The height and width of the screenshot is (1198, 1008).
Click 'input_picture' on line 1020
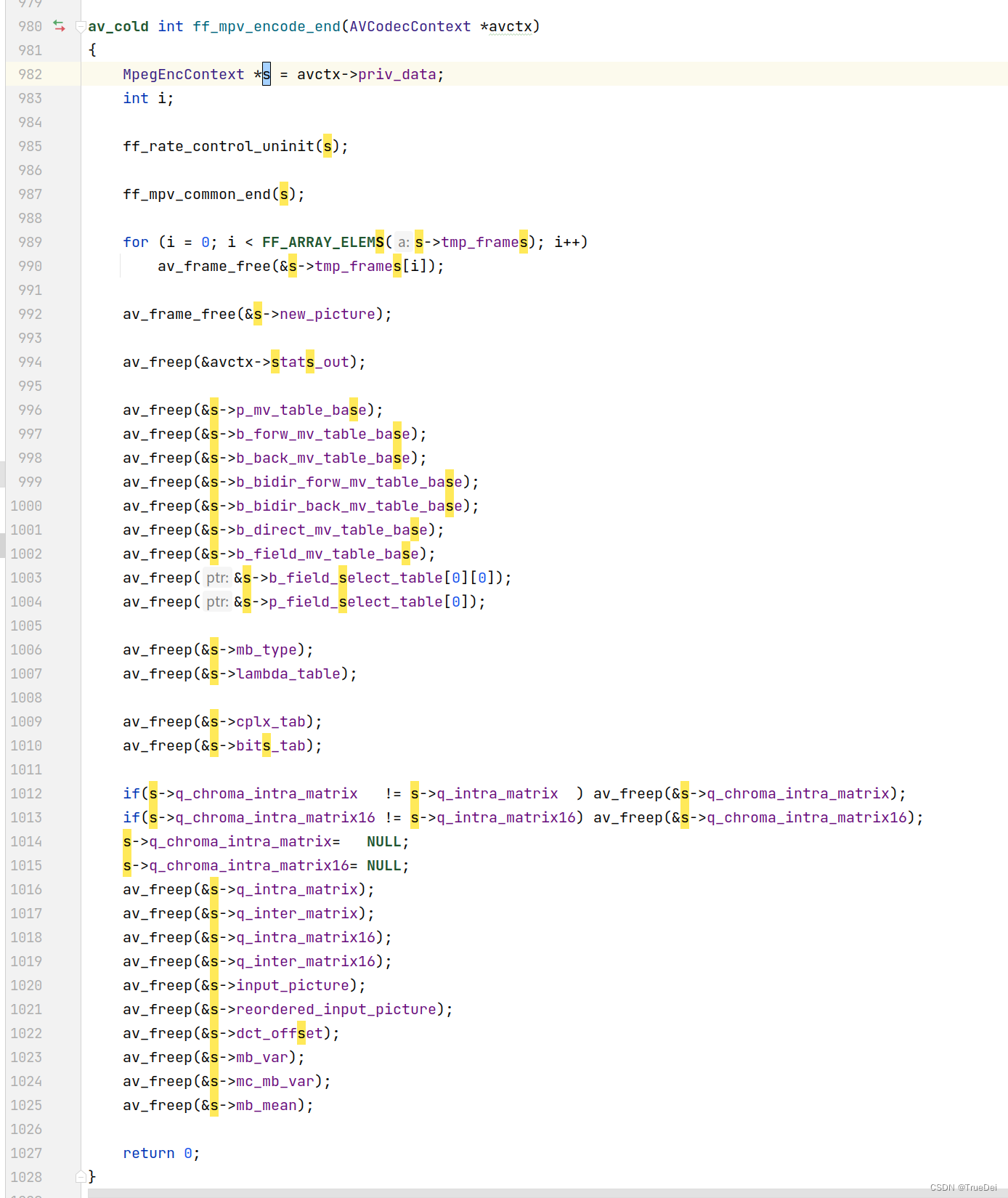tap(293, 985)
